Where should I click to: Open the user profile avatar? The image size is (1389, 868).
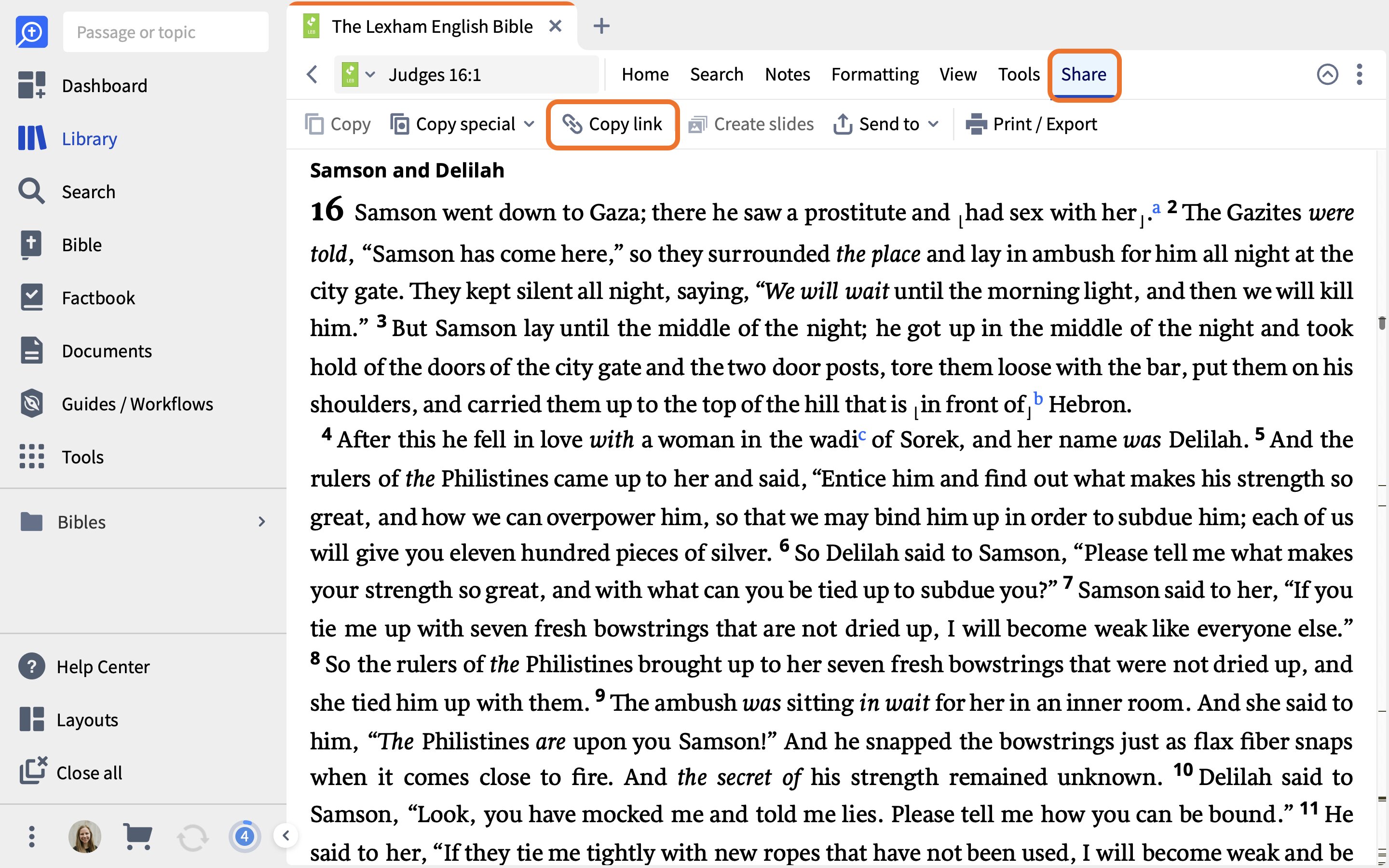[x=85, y=837]
